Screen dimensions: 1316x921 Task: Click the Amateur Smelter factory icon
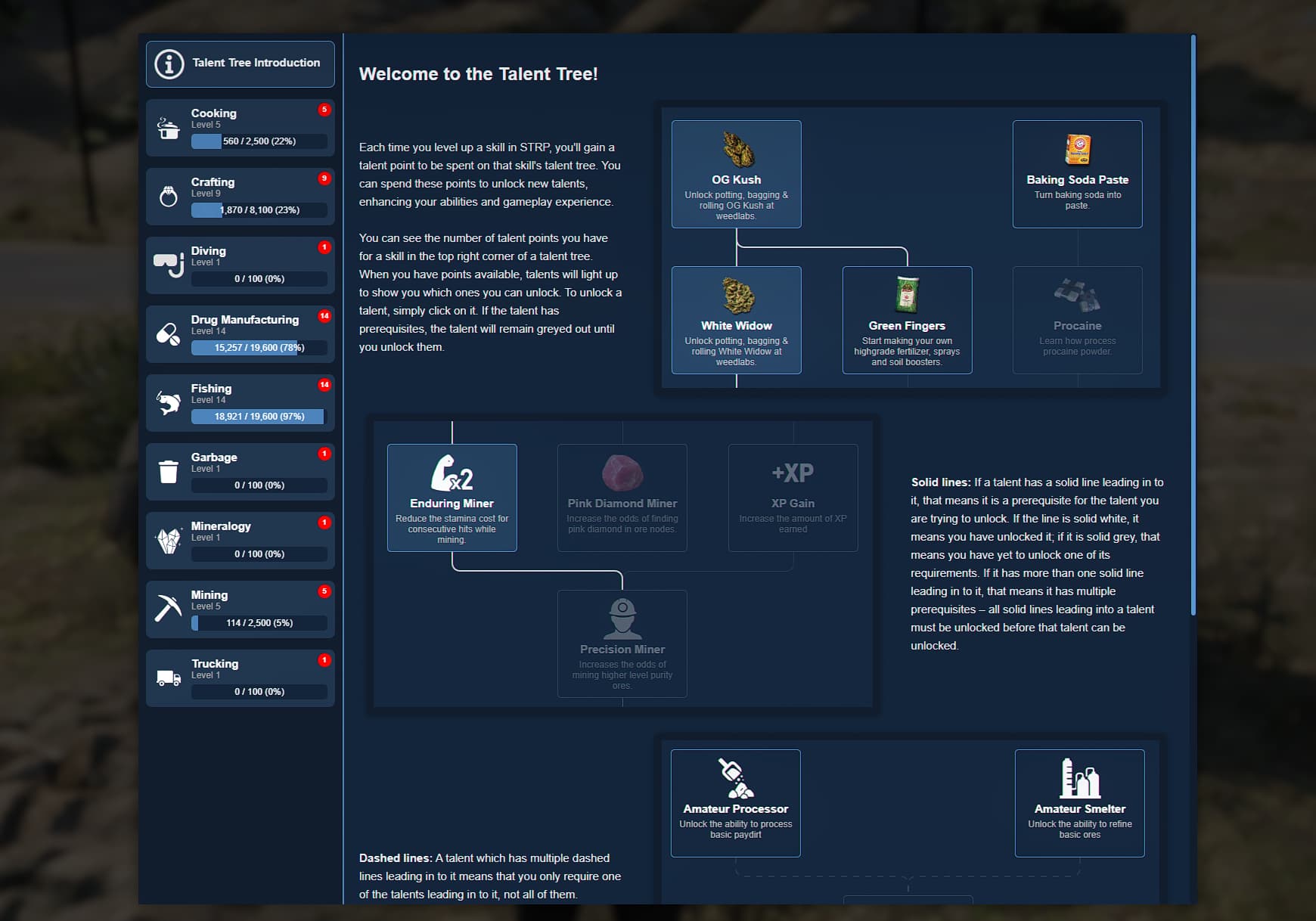click(x=1080, y=778)
